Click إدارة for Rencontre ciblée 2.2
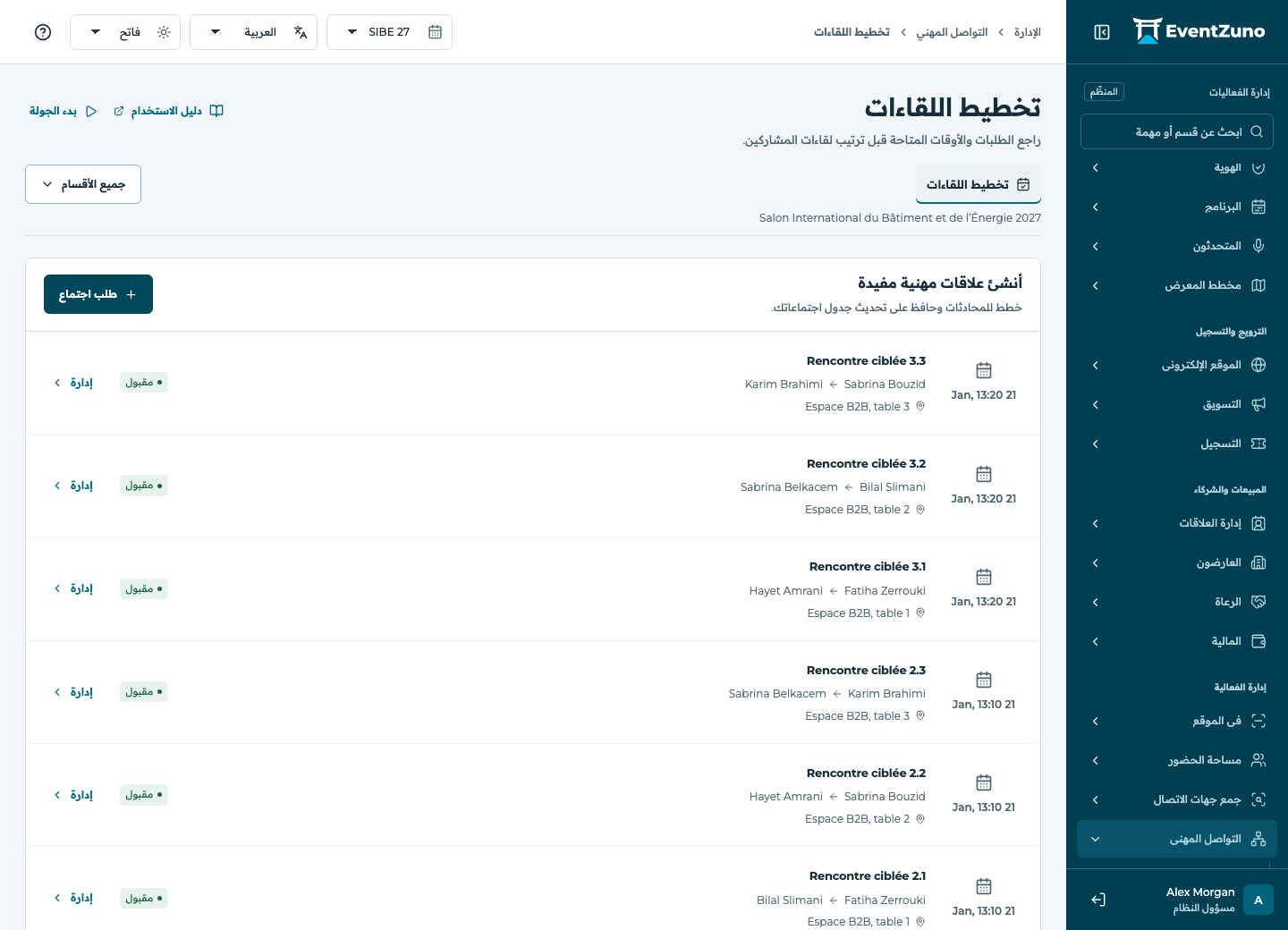The width and height of the screenshot is (1288, 930). point(73,795)
